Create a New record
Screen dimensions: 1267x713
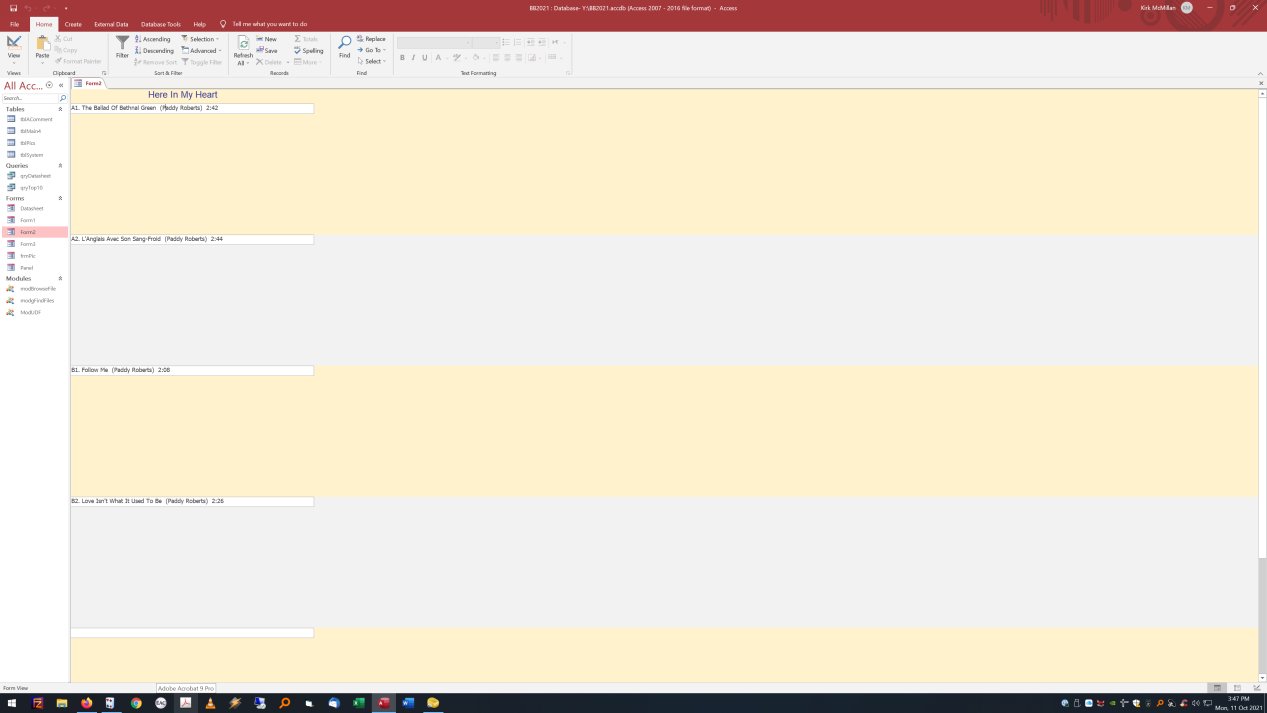click(x=267, y=39)
